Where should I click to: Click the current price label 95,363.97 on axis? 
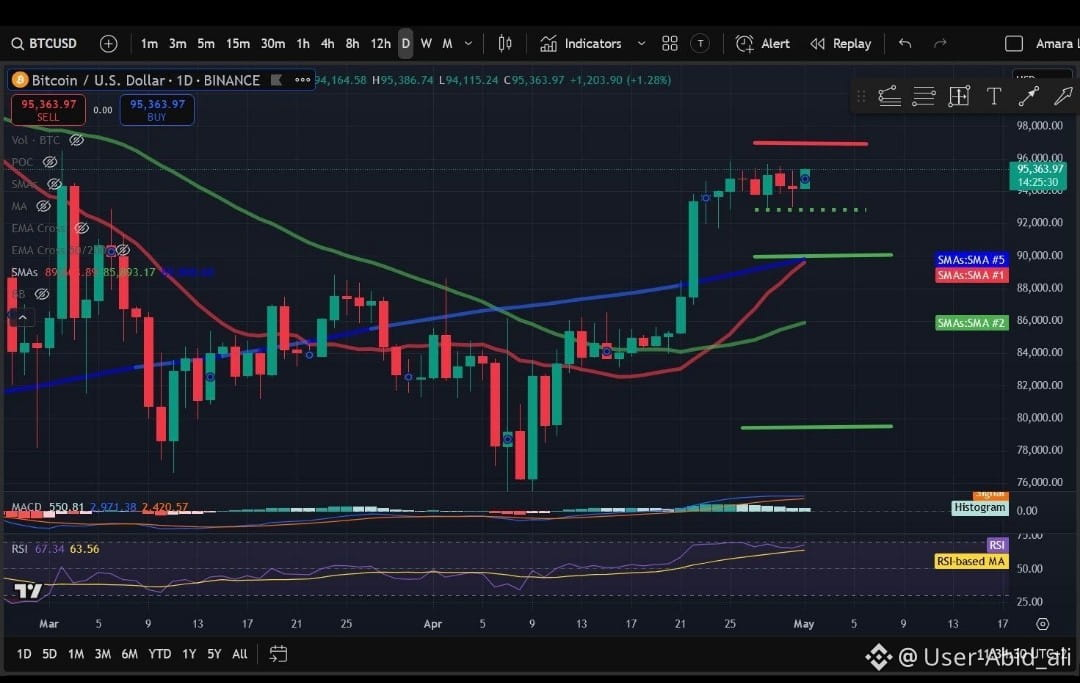click(x=1037, y=176)
